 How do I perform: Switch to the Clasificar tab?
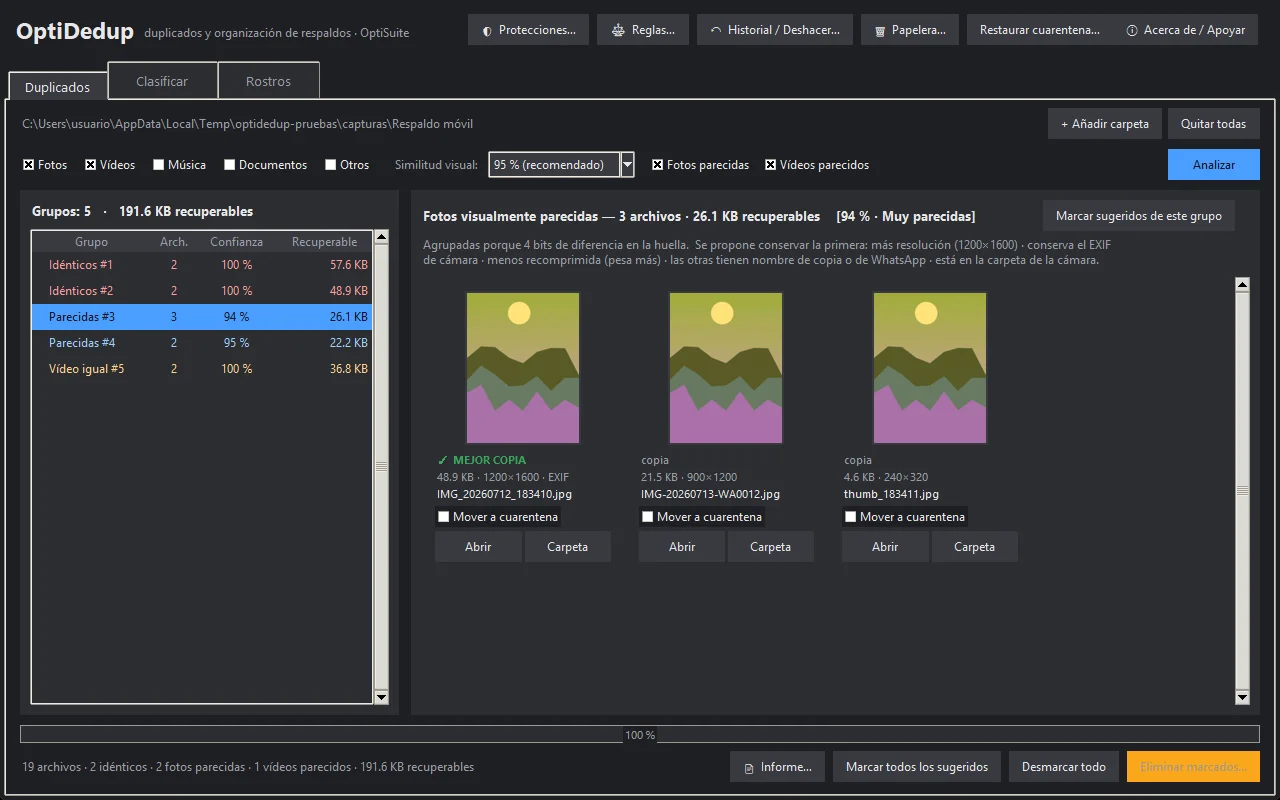(162, 81)
